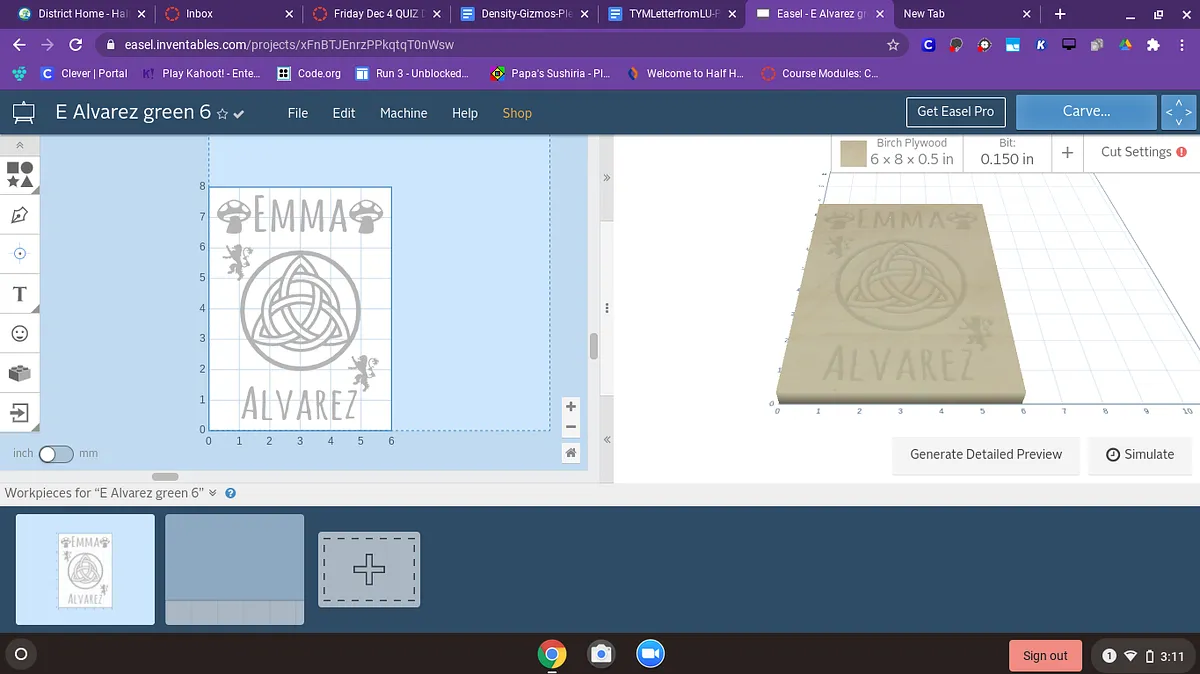Select the Shapes tool icon
1200x674 pixels.
click(x=20, y=174)
